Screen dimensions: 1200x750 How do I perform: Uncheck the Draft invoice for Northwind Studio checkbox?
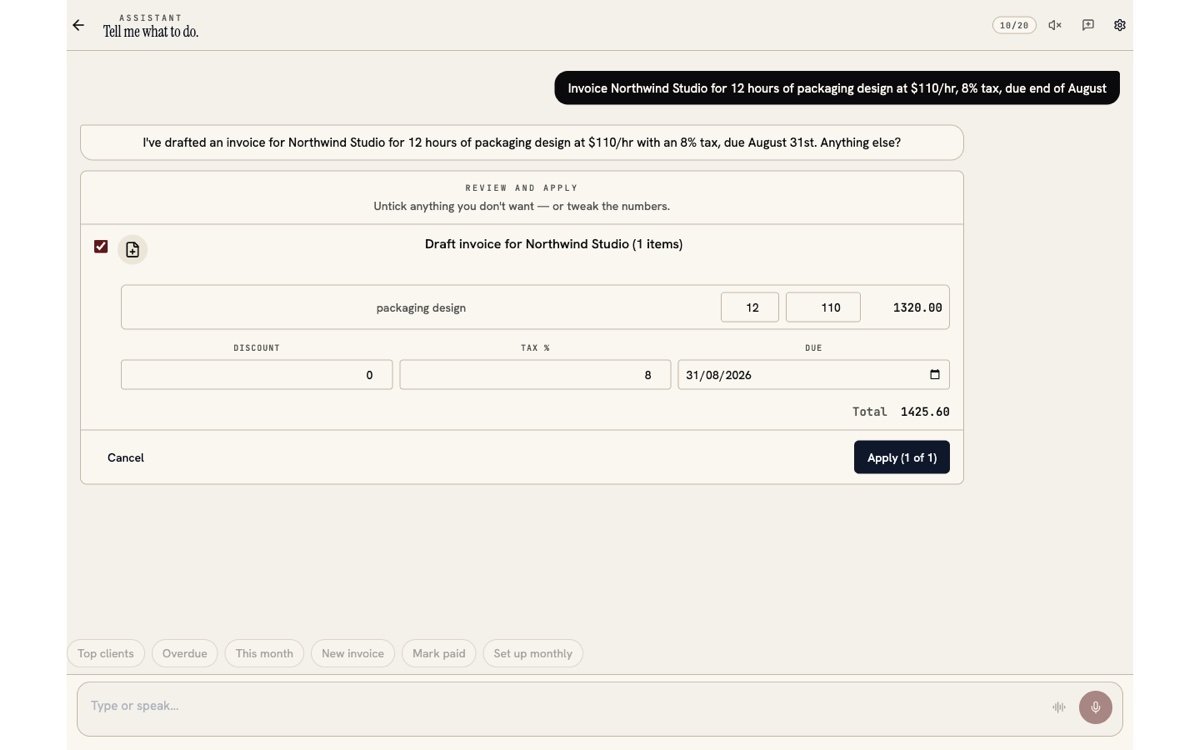tap(101, 246)
